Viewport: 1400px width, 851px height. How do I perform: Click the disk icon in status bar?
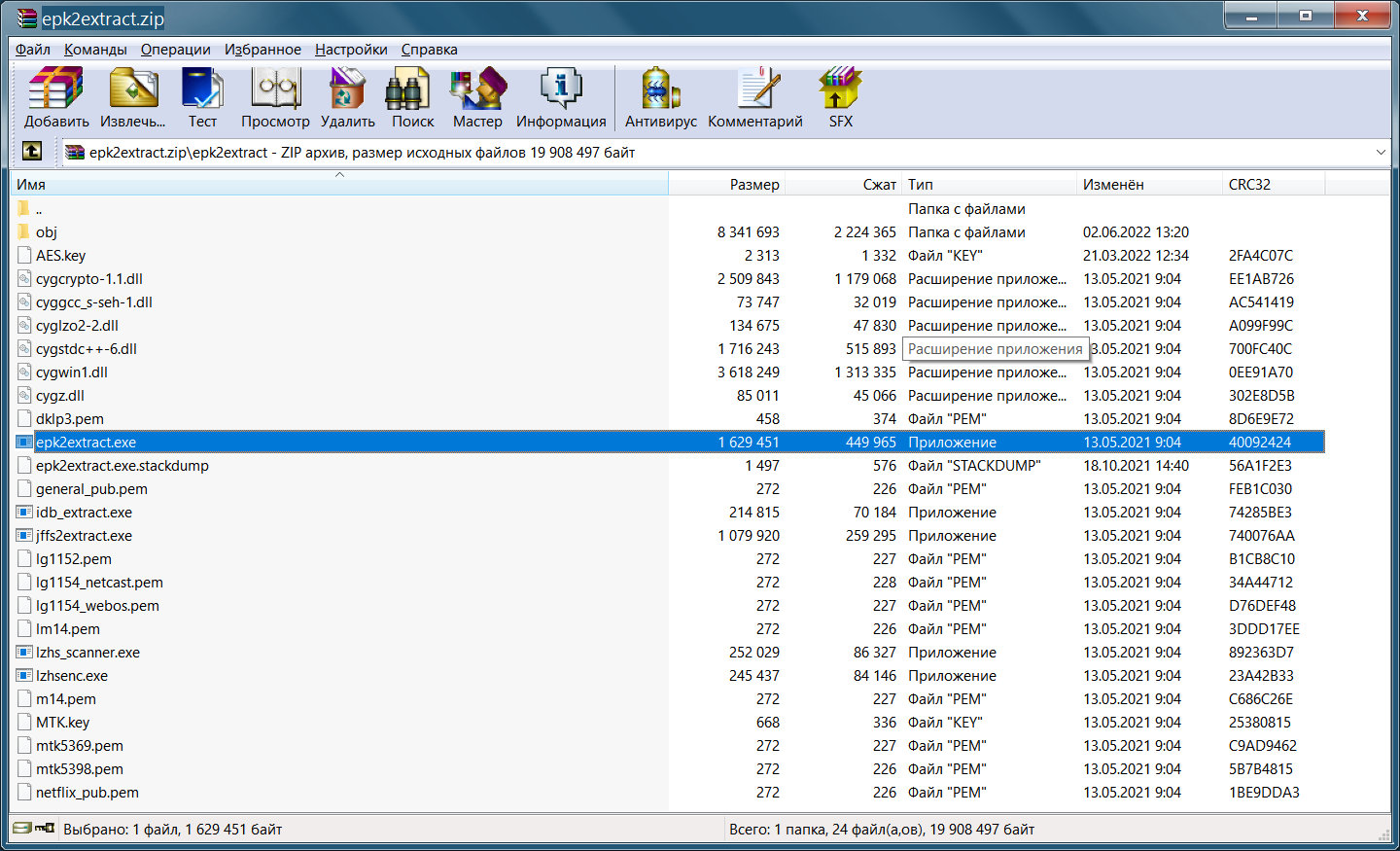(21, 829)
